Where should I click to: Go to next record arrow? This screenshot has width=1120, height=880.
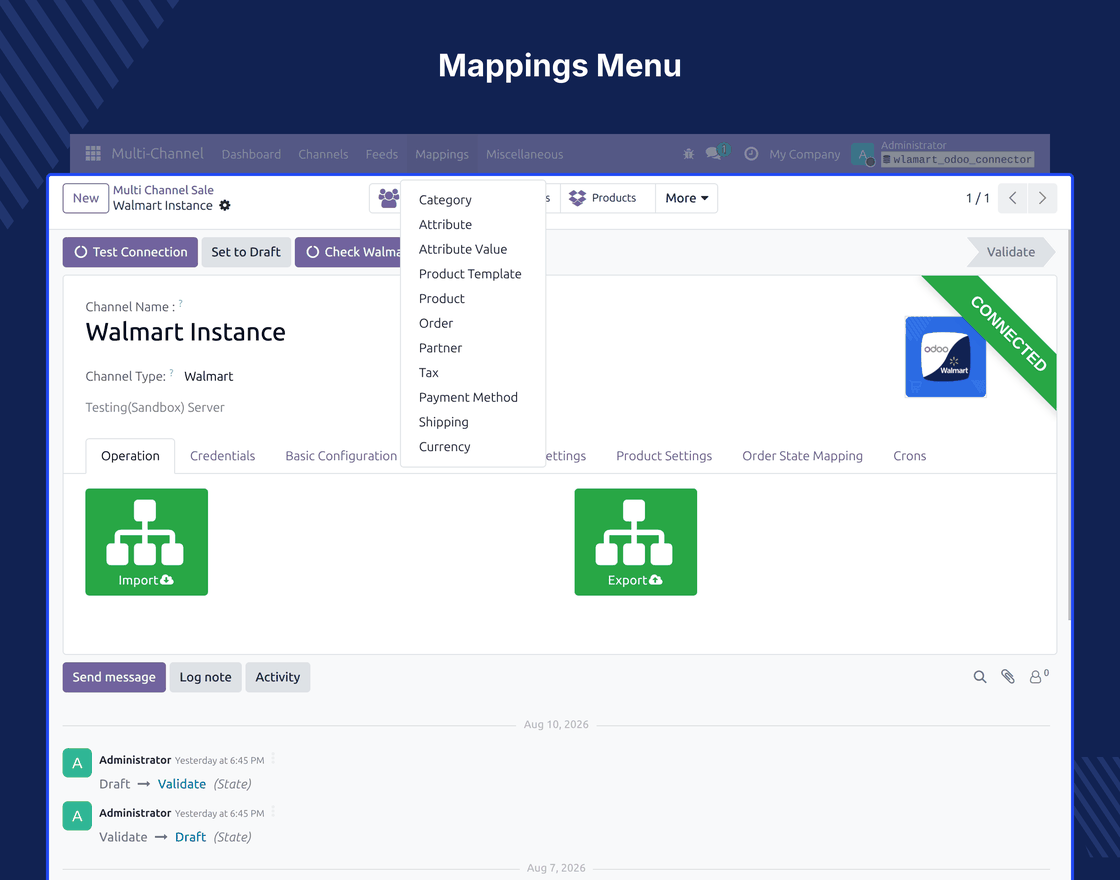[1042, 199]
